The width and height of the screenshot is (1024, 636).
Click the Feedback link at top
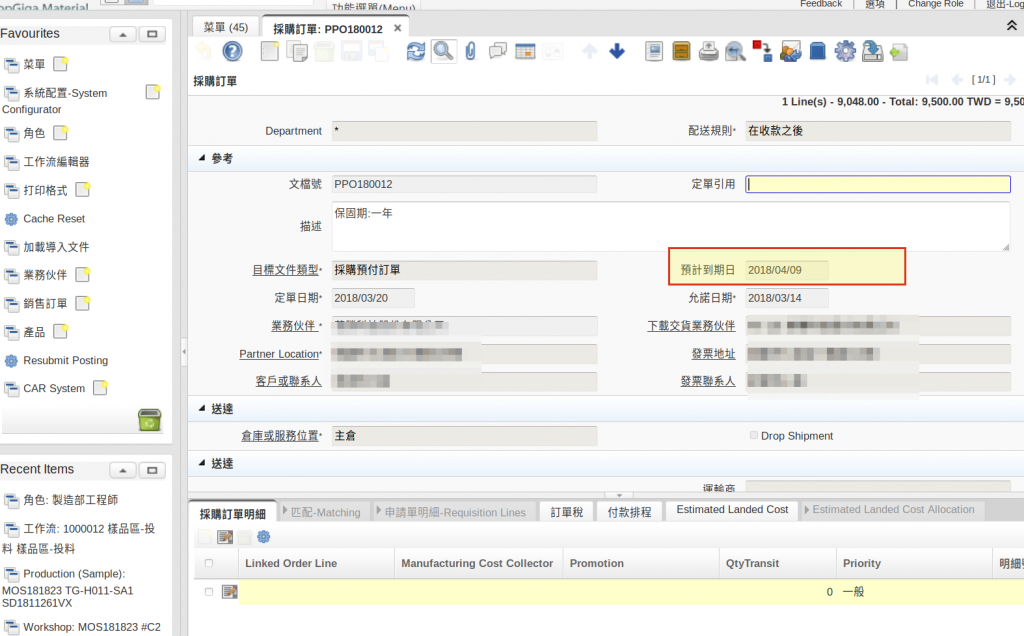coord(821,4)
